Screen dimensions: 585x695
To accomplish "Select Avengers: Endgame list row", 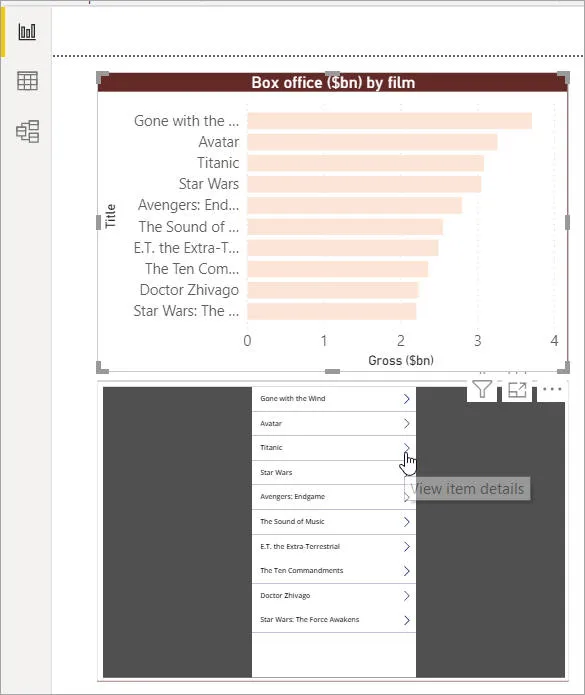I will click(334, 497).
